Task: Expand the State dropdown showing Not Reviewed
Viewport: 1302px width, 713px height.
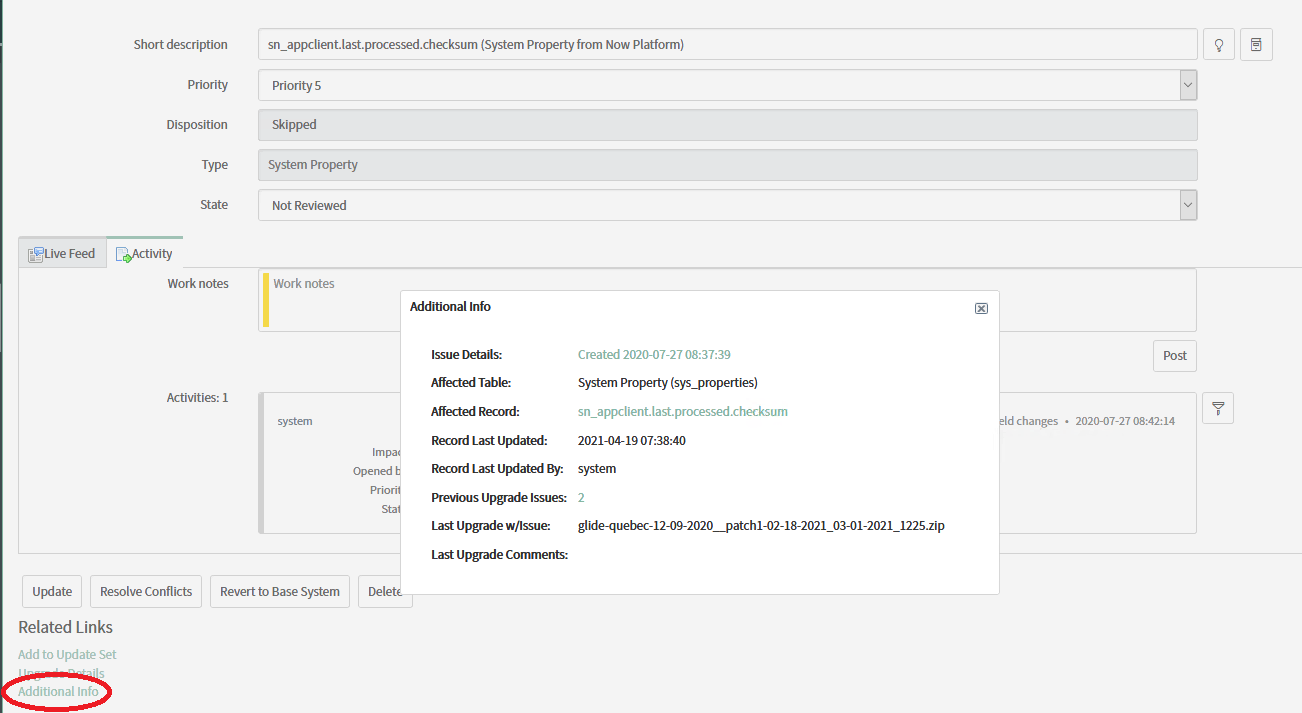Action: click(x=1187, y=204)
